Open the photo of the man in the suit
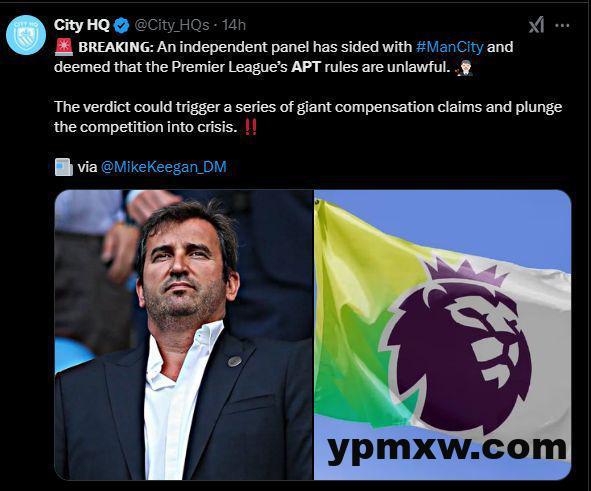 tap(184, 335)
